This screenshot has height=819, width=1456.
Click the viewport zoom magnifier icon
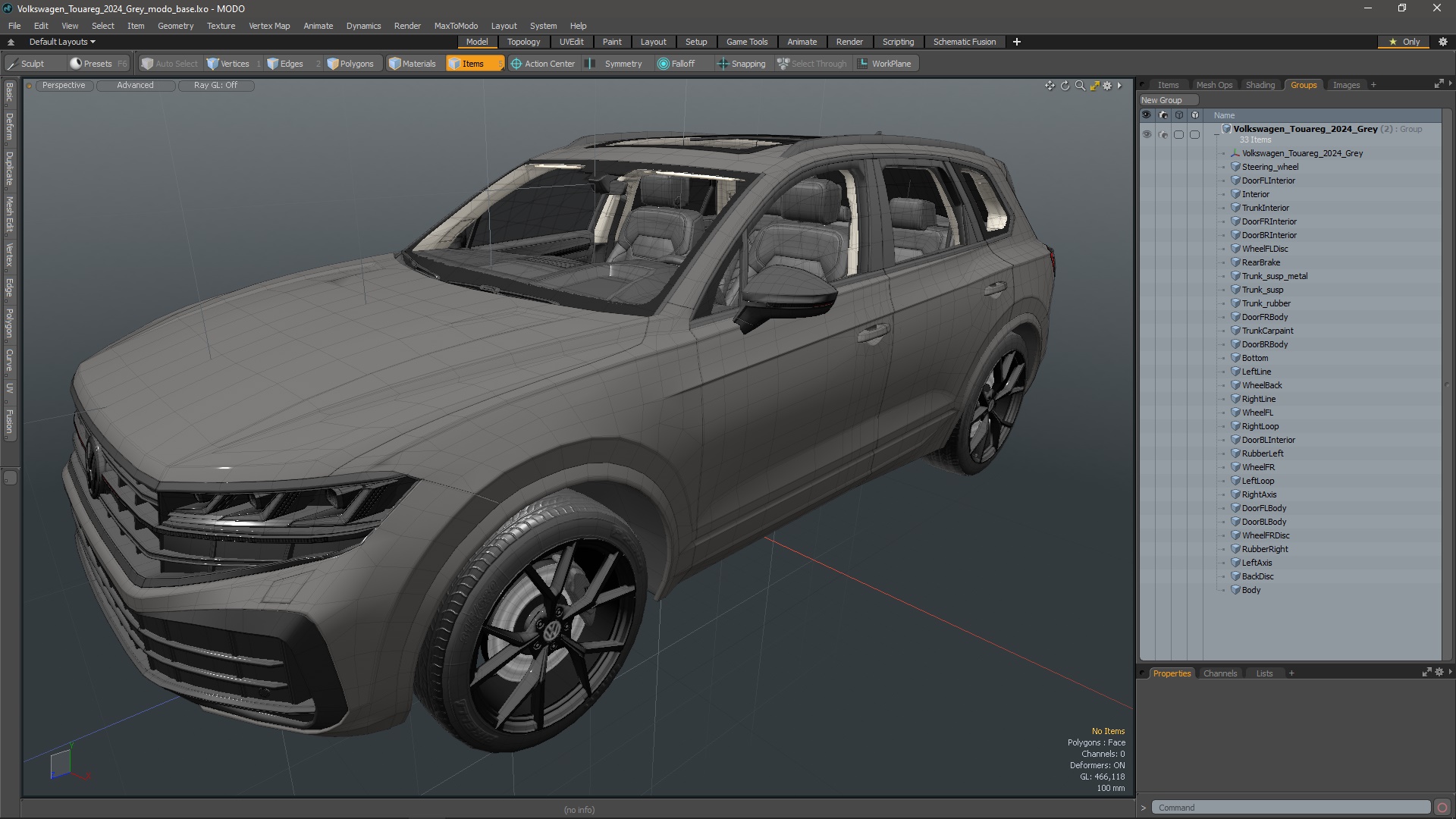click(x=1080, y=86)
